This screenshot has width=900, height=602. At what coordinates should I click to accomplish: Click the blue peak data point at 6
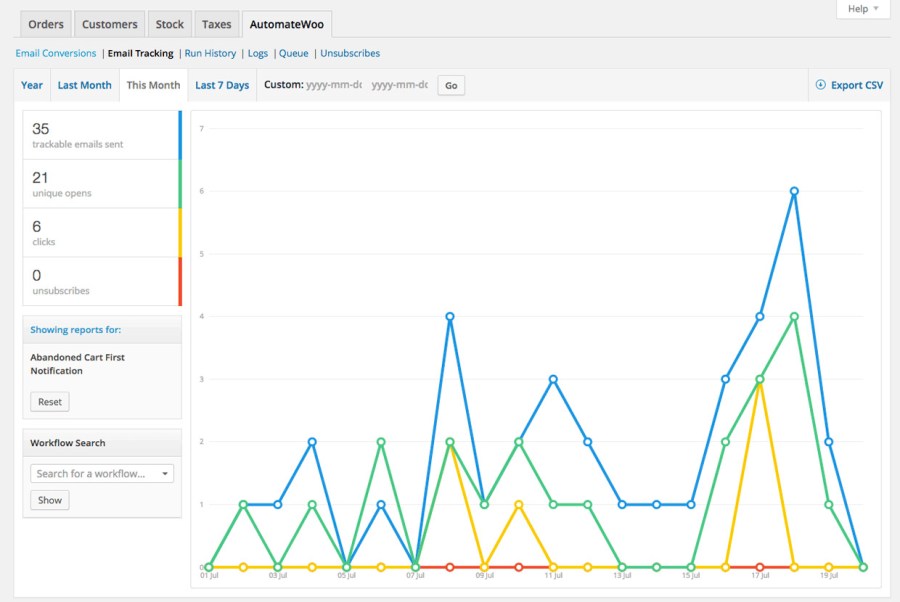point(794,191)
